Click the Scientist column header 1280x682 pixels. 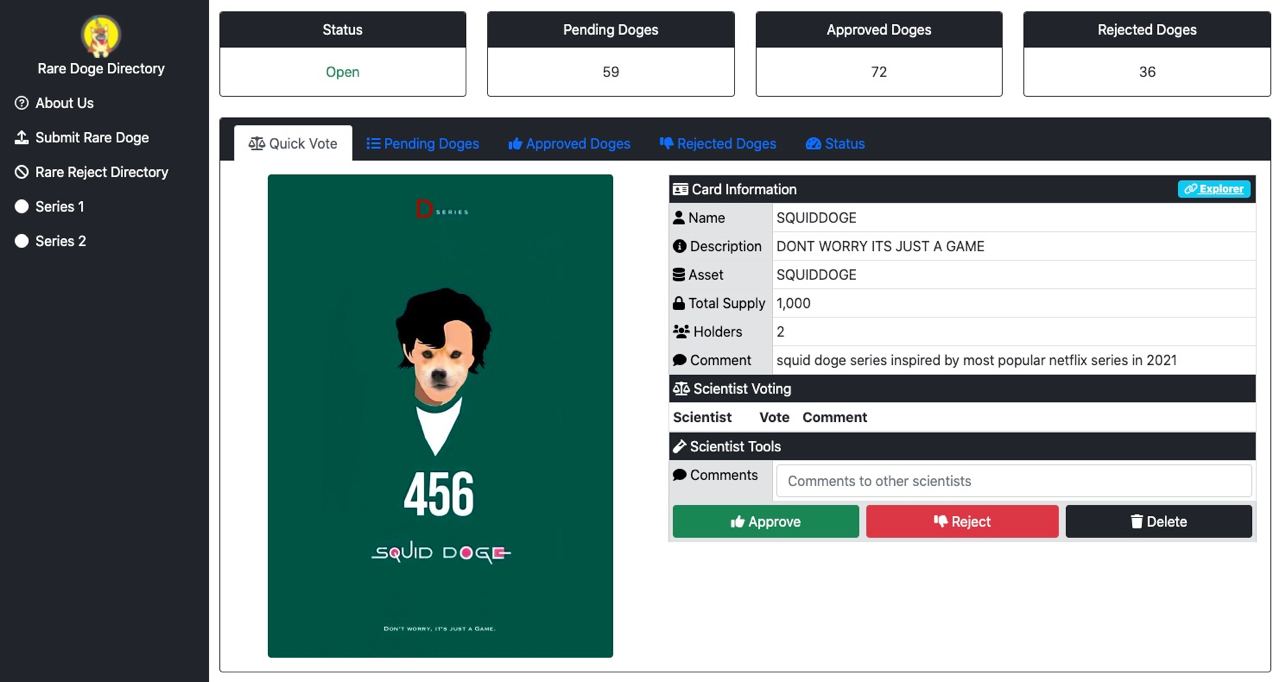702,417
